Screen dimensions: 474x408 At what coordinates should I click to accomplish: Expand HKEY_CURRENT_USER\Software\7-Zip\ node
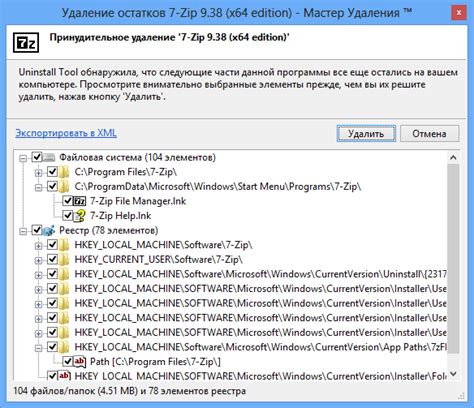coord(39,260)
